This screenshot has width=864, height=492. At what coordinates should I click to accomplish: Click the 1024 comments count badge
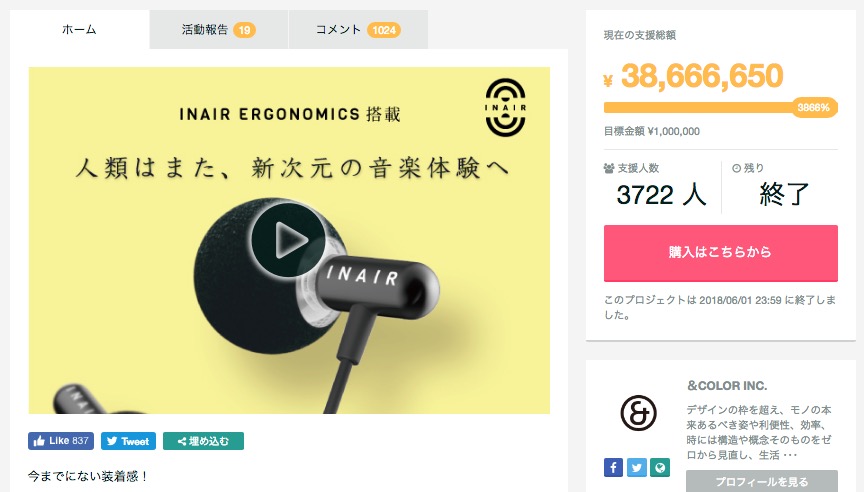point(384,30)
